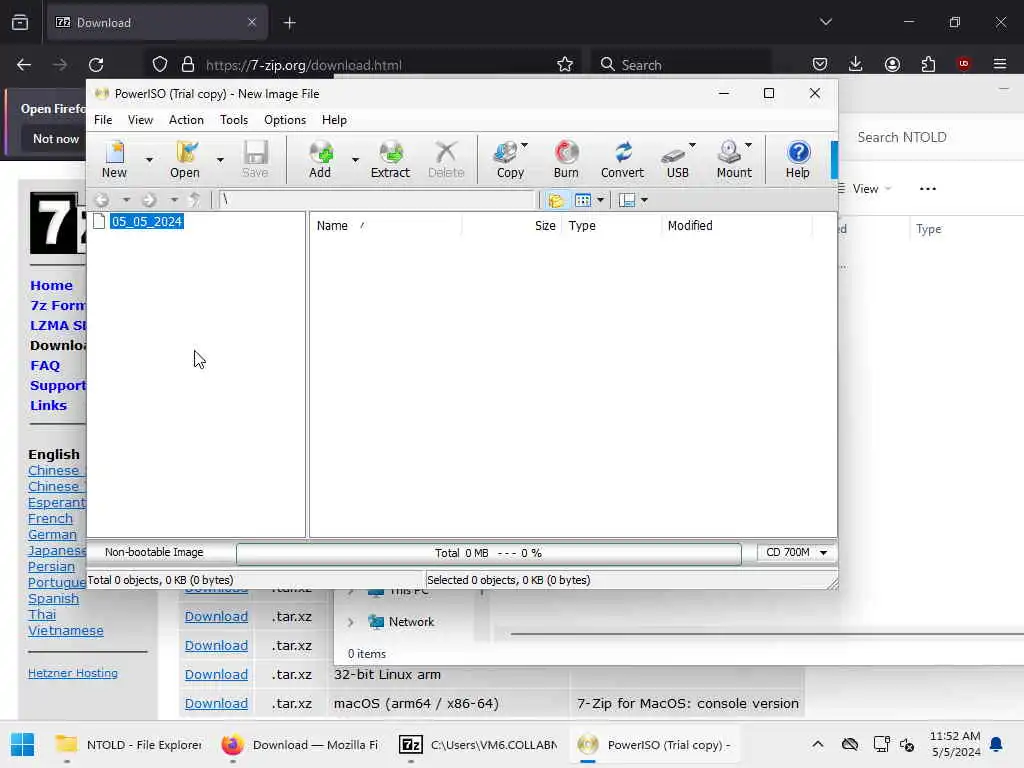Image resolution: width=1024 pixels, height=768 pixels.
Task: Show hidden system tray icons chevron
Action: (x=818, y=744)
